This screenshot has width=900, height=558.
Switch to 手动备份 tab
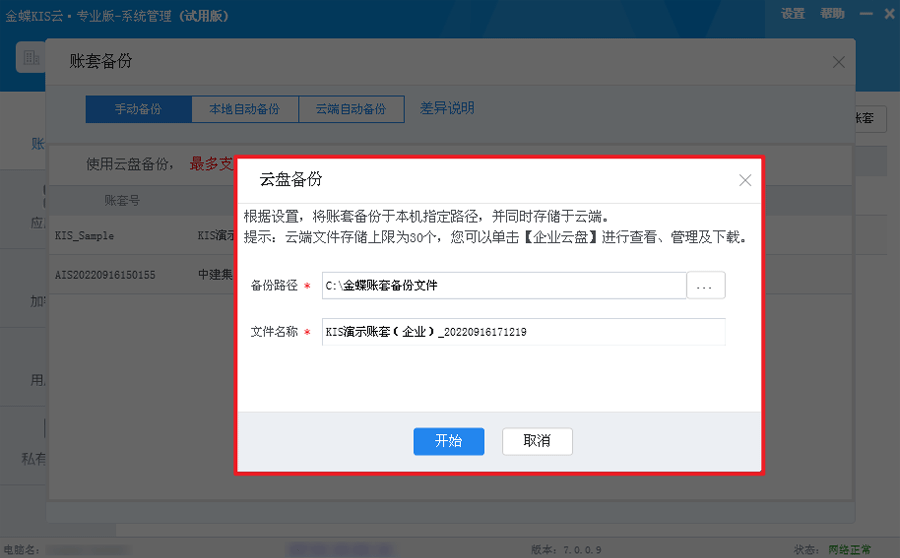(x=138, y=109)
